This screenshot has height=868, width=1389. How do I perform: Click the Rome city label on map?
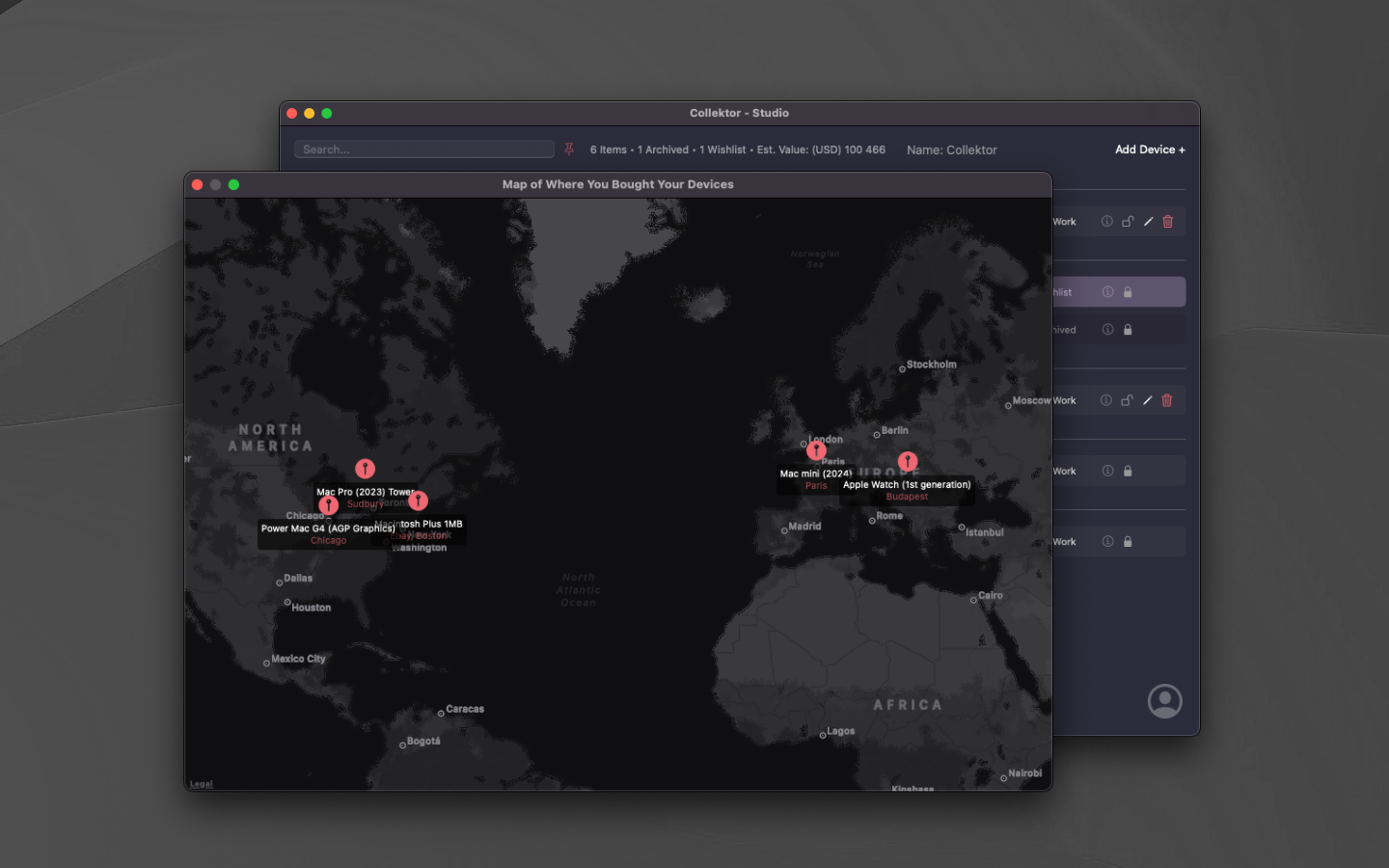[x=889, y=516]
